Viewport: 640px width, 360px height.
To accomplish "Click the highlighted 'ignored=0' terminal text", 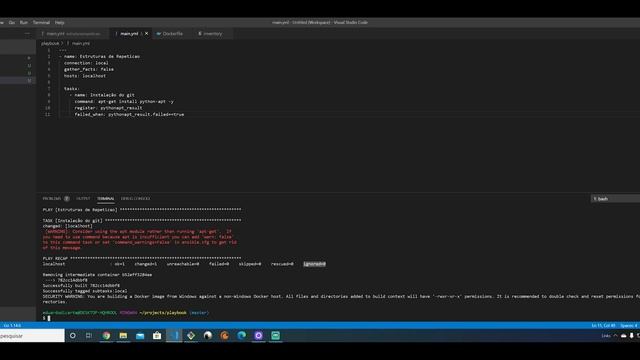I will pos(314,264).
